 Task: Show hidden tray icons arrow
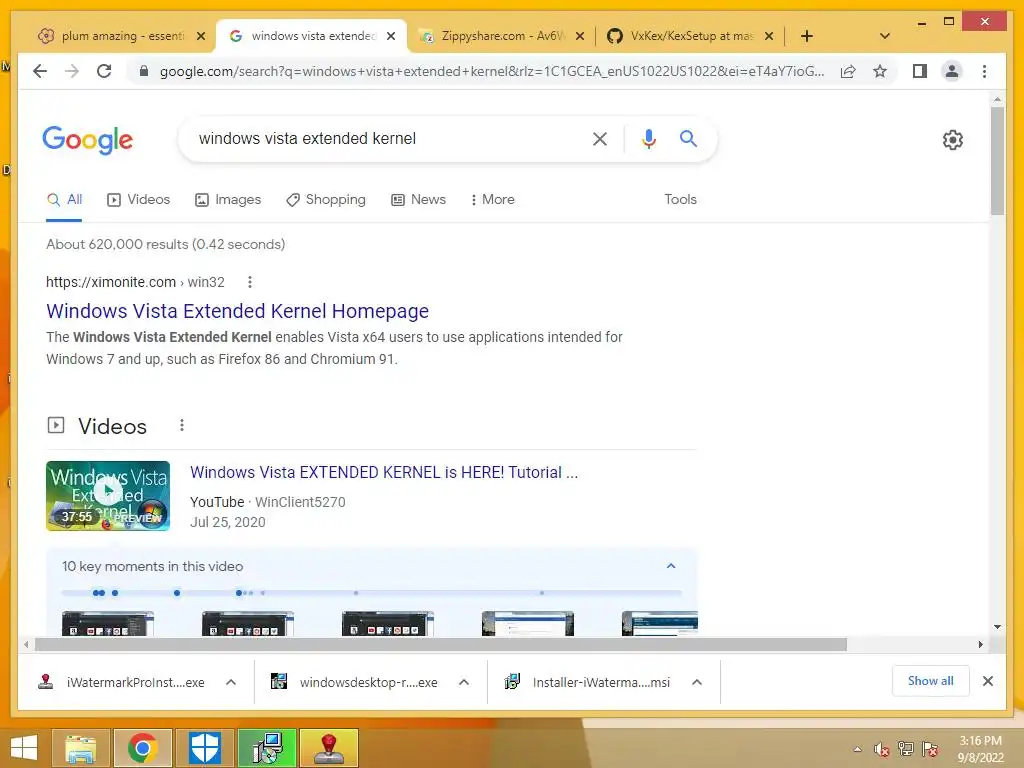(857, 749)
